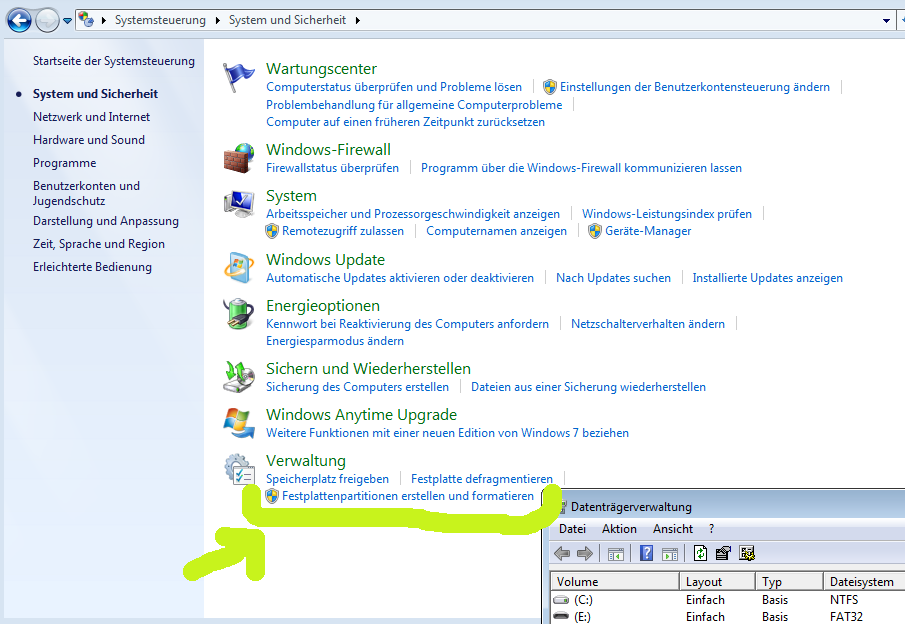Open Zeit, Sprache und Region
The width and height of the screenshot is (905, 624).
99,244
